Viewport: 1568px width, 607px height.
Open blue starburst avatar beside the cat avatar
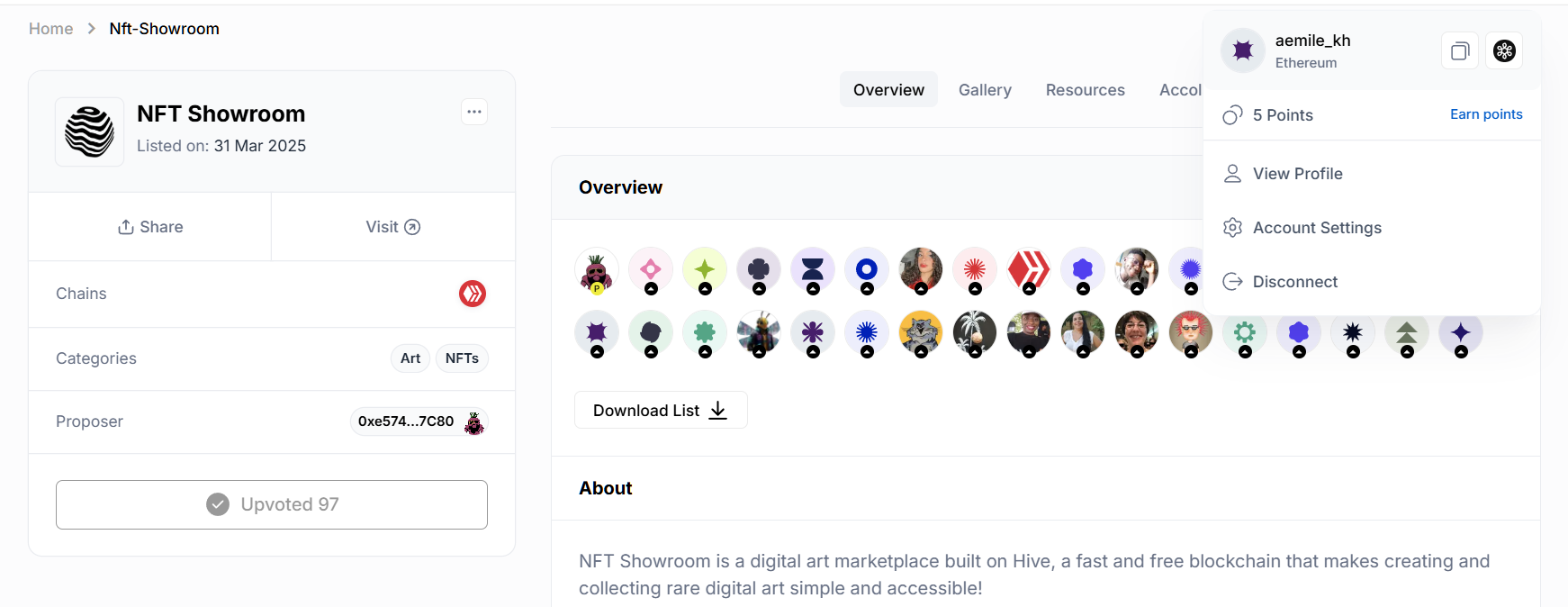click(867, 332)
